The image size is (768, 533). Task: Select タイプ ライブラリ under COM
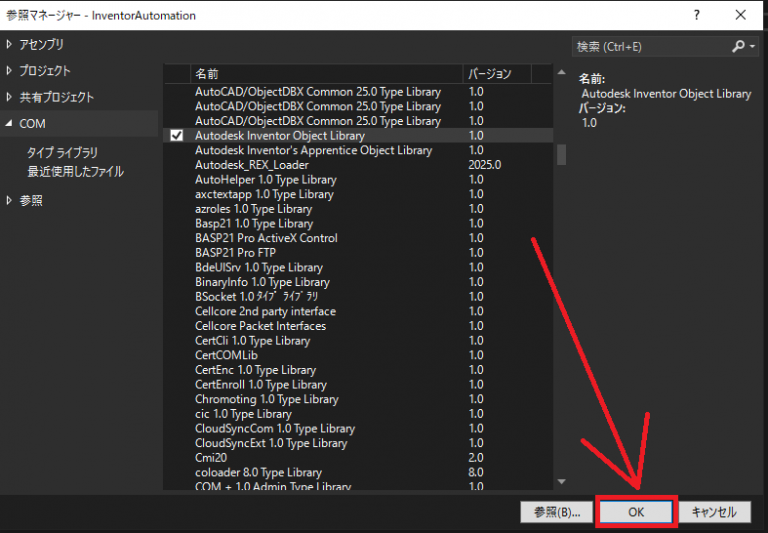(62, 153)
